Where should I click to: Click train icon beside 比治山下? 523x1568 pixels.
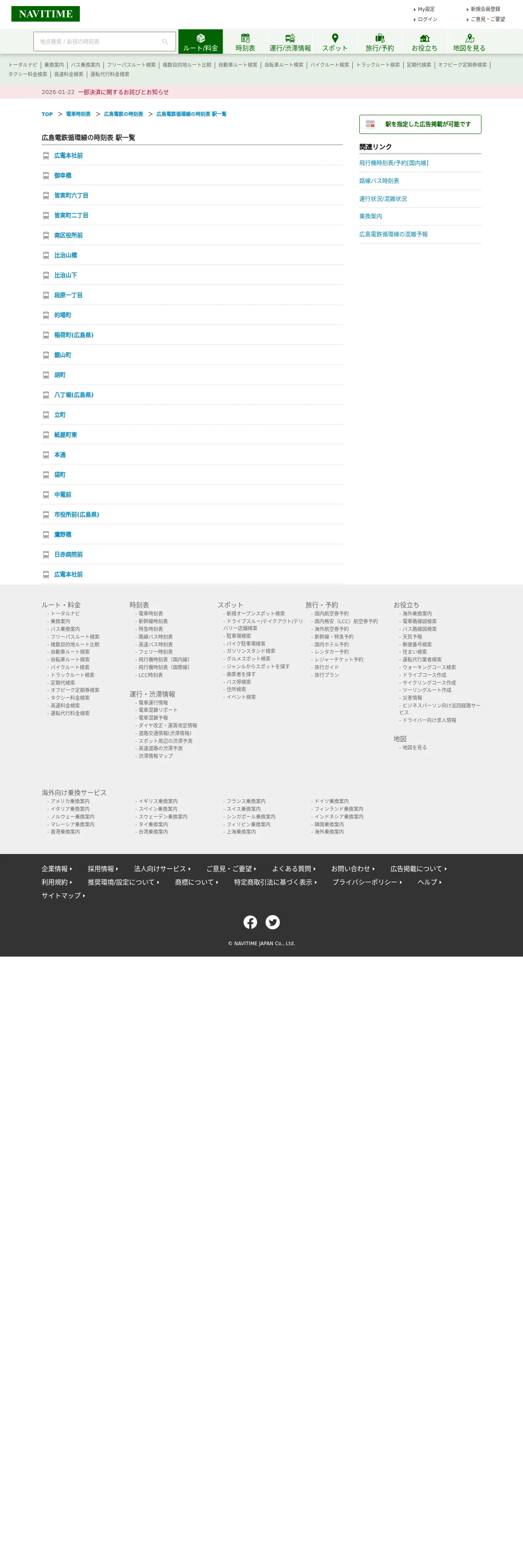tap(46, 276)
